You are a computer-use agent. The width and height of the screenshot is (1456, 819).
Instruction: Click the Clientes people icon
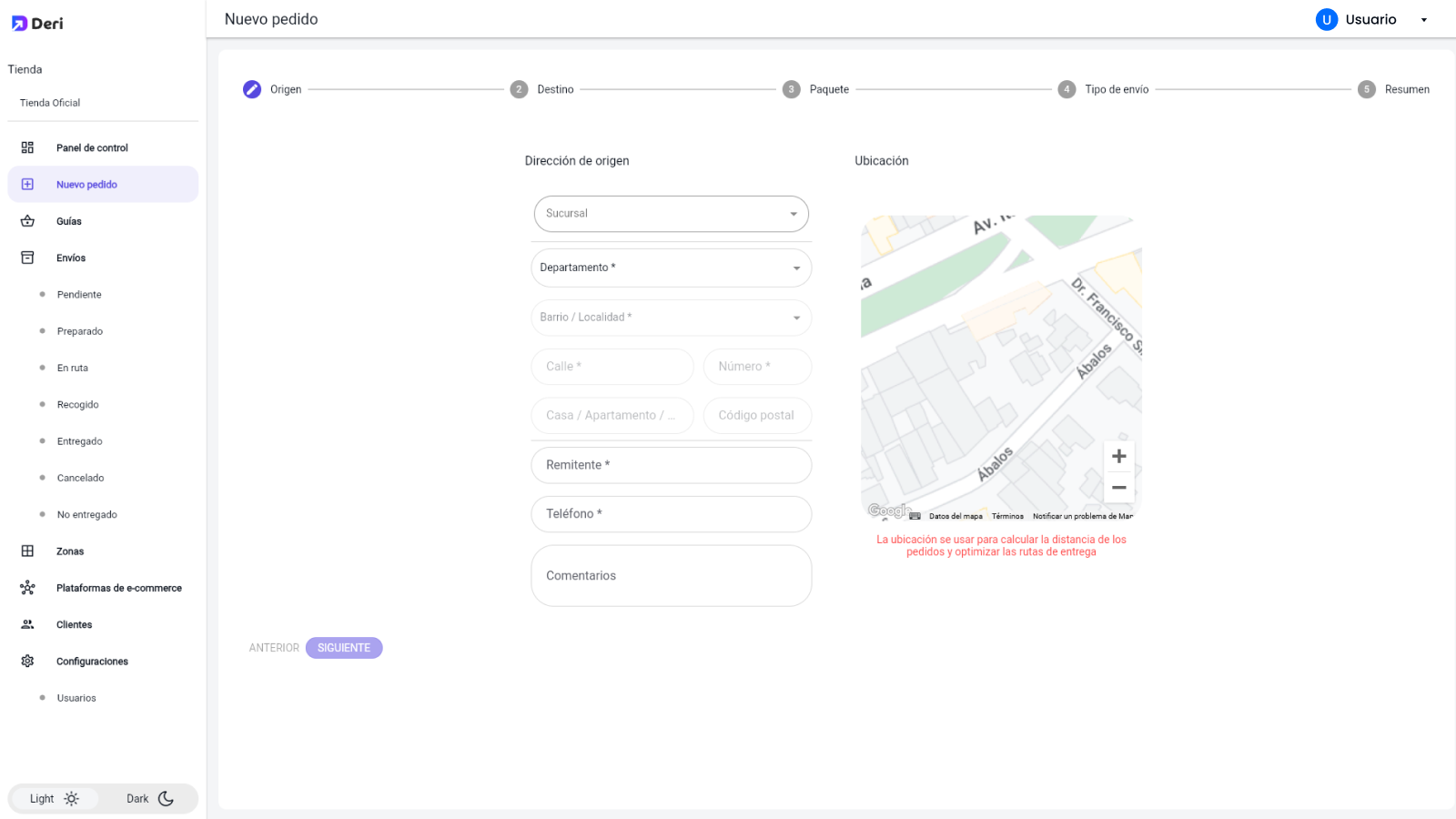[x=27, y=624]
